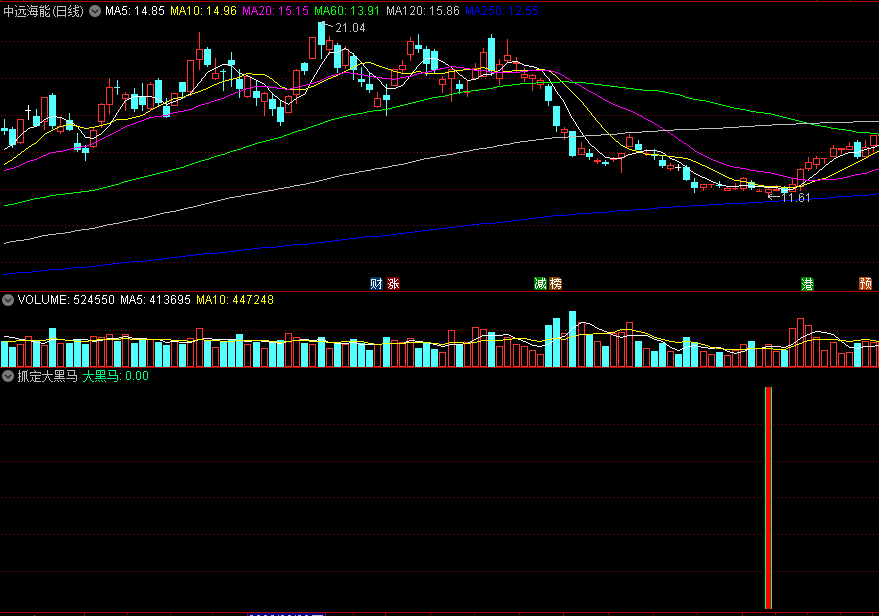The height and width of the screenshot is (616, 879).
Task: Click the 预 forecast marker
Action: [866, 284]
